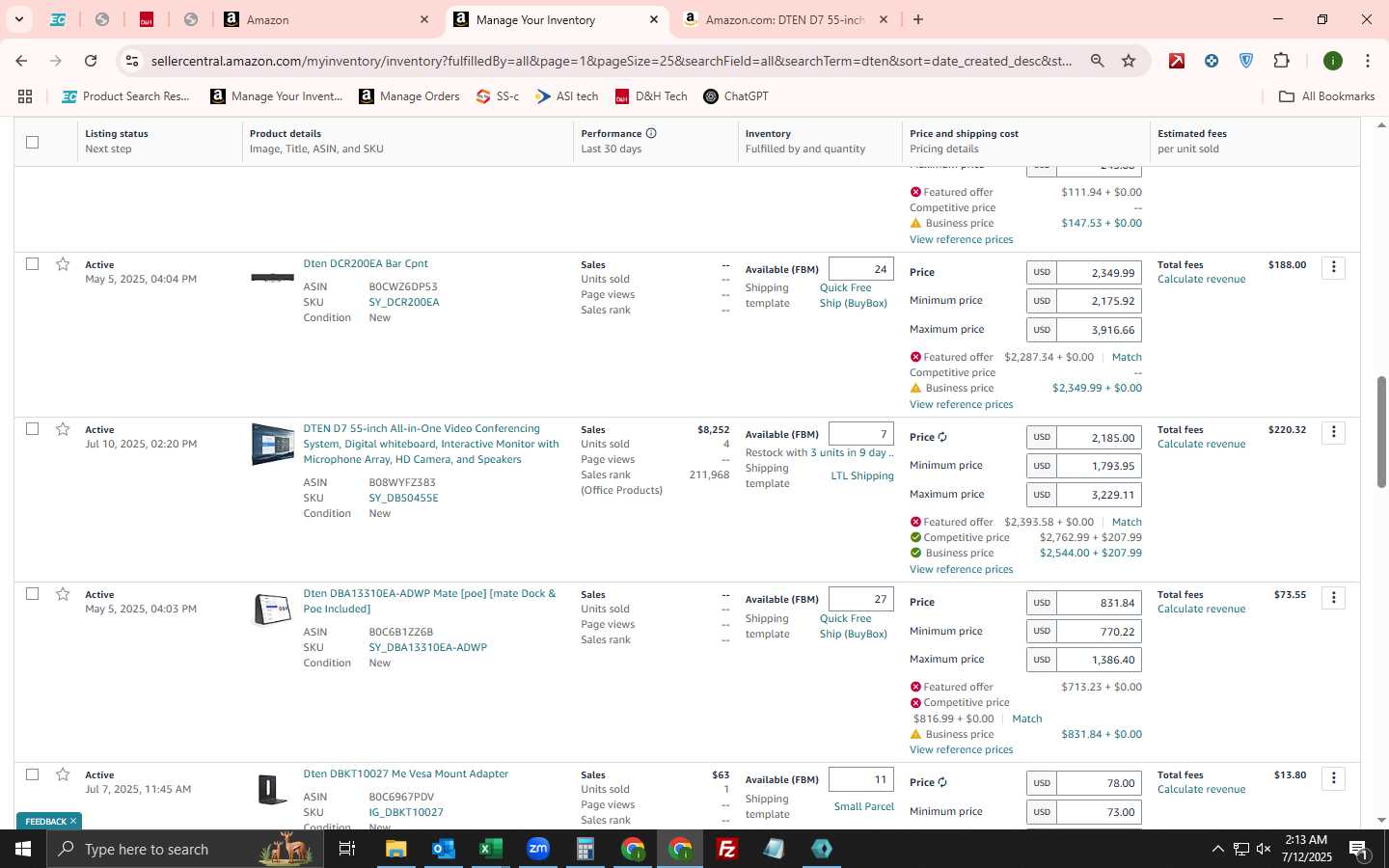Edit DBKT10027 price field 78.00
This screenshot has height=868, width=1389.
1100,783
